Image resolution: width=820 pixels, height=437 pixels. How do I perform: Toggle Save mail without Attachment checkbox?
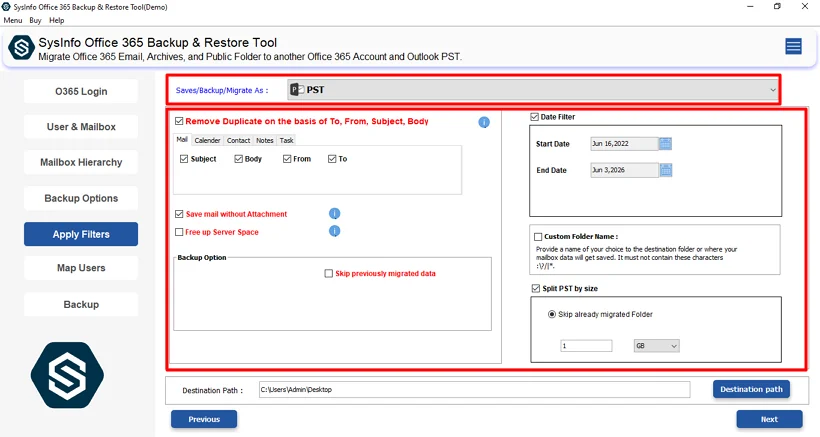point(179,214)
